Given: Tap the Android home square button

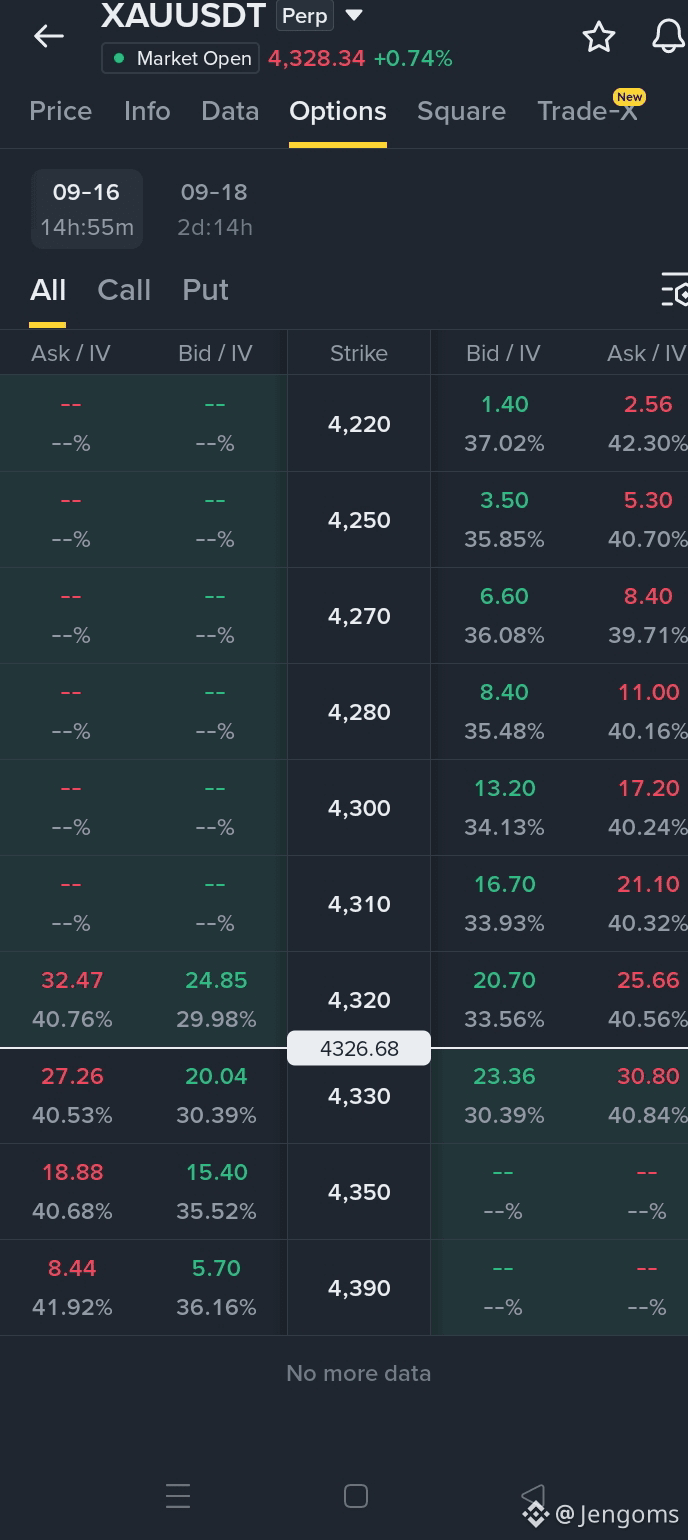Looking at the screenshot, I should 355,1496.
